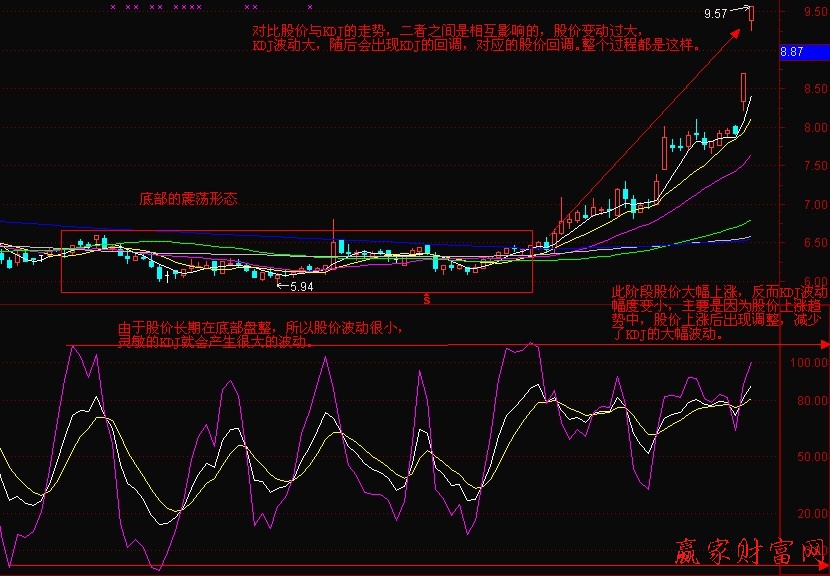Click the 5.94 low price marker
Screen dimensions: 830x576
pyautogui.click(x=300, y=286)
